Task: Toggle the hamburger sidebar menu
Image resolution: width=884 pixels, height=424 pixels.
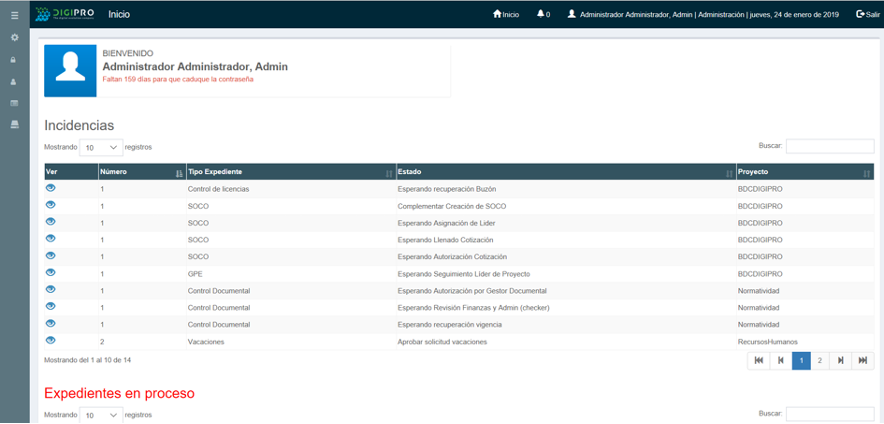Action: pos(14,15)
